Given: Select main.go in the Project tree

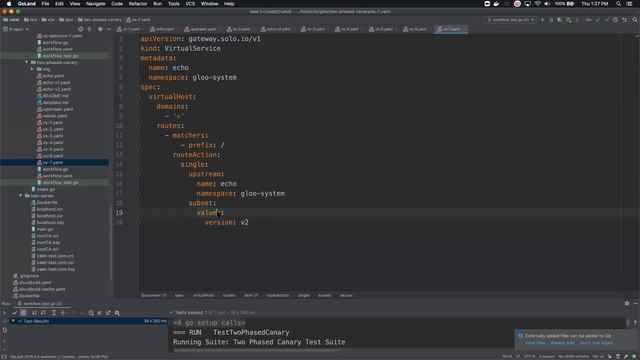Looking at the screenshot, I should tap(44, 229).
